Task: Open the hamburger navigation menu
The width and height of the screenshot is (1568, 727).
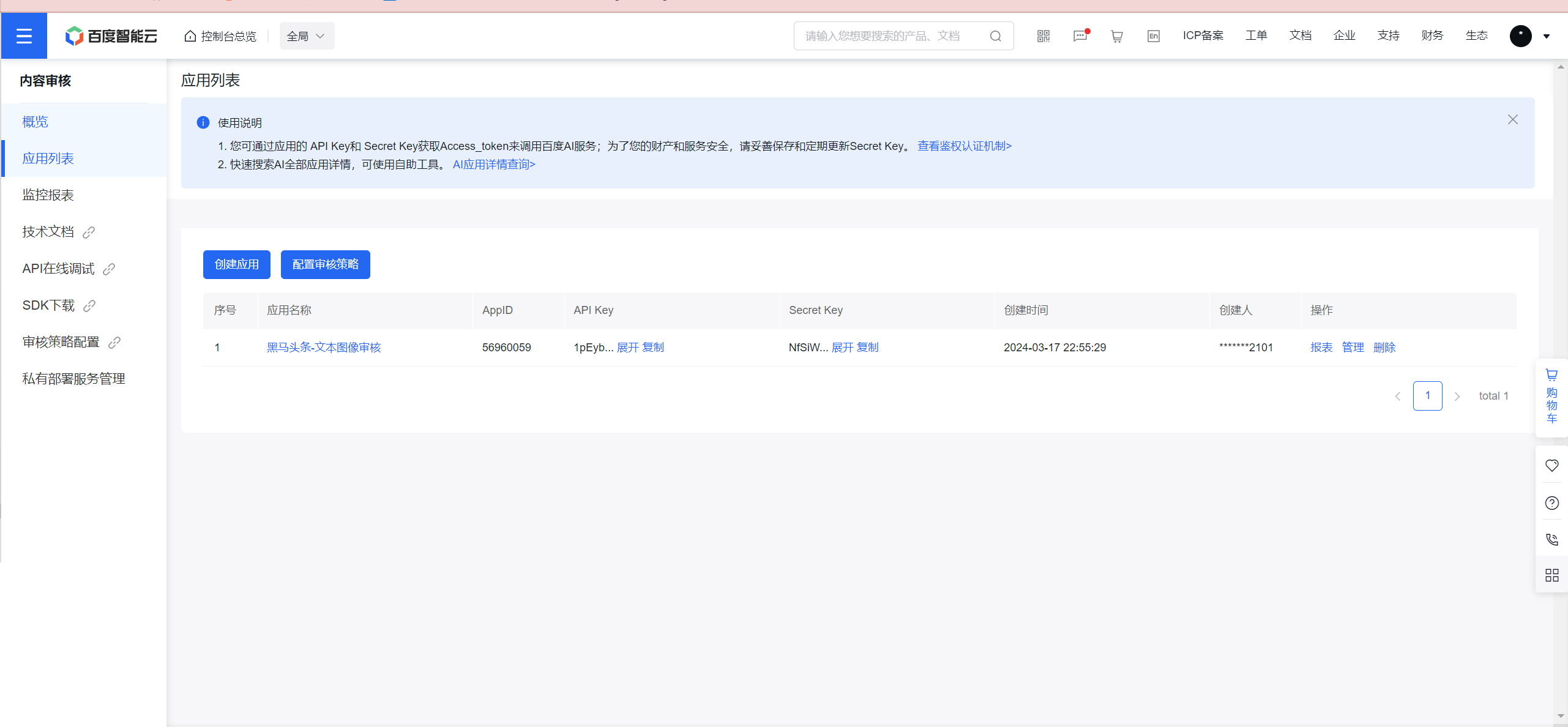Action: [24, 36]
